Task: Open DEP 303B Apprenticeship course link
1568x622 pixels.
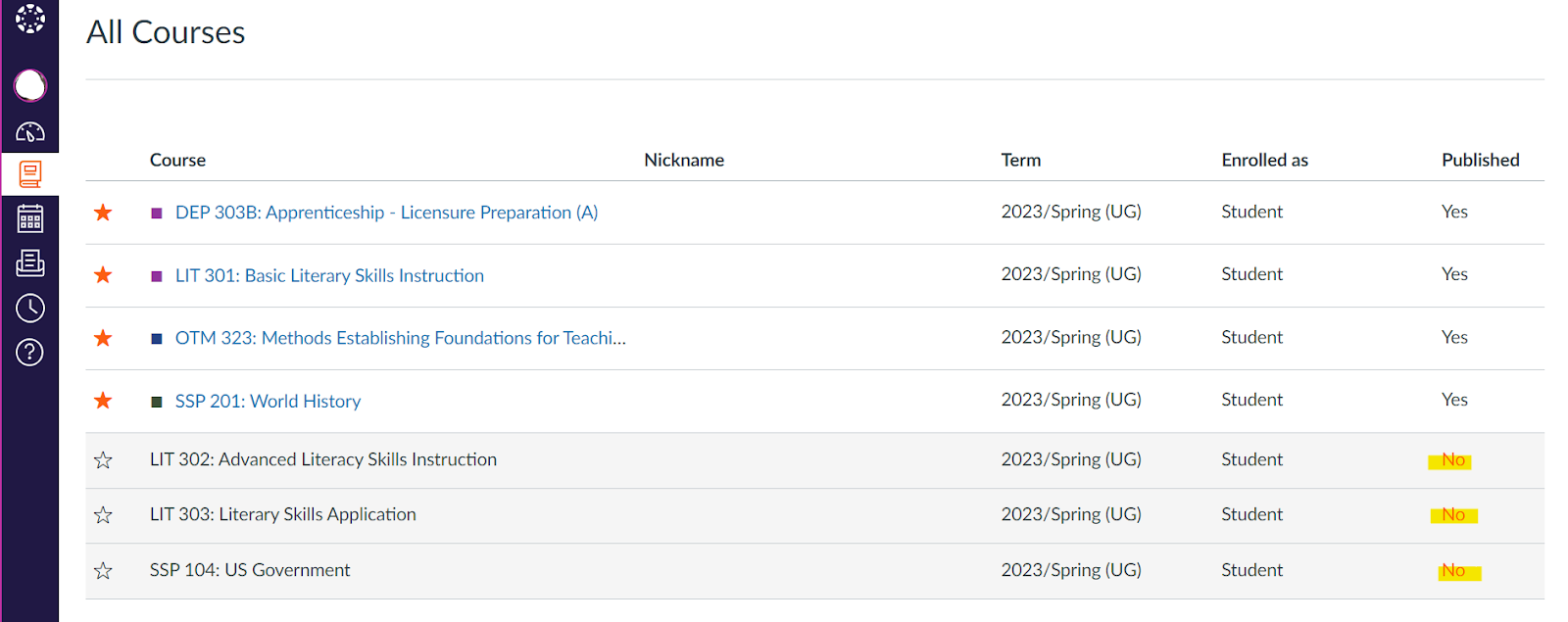Action: coord(386,213)
